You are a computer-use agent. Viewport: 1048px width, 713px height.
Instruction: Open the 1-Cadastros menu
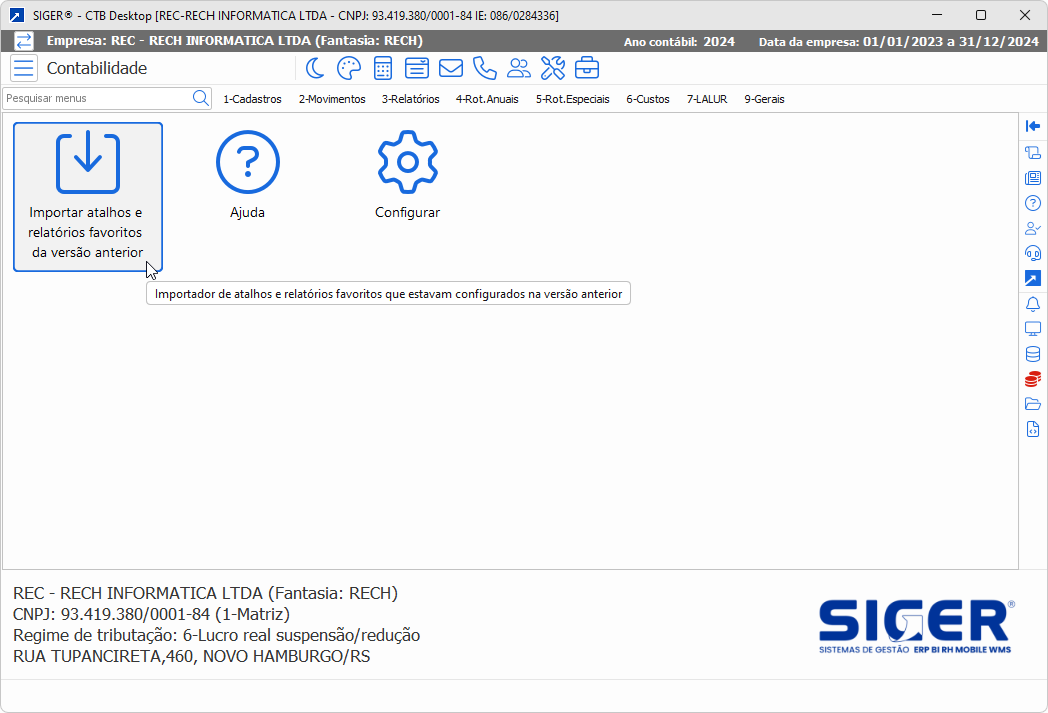click(252, 99)
